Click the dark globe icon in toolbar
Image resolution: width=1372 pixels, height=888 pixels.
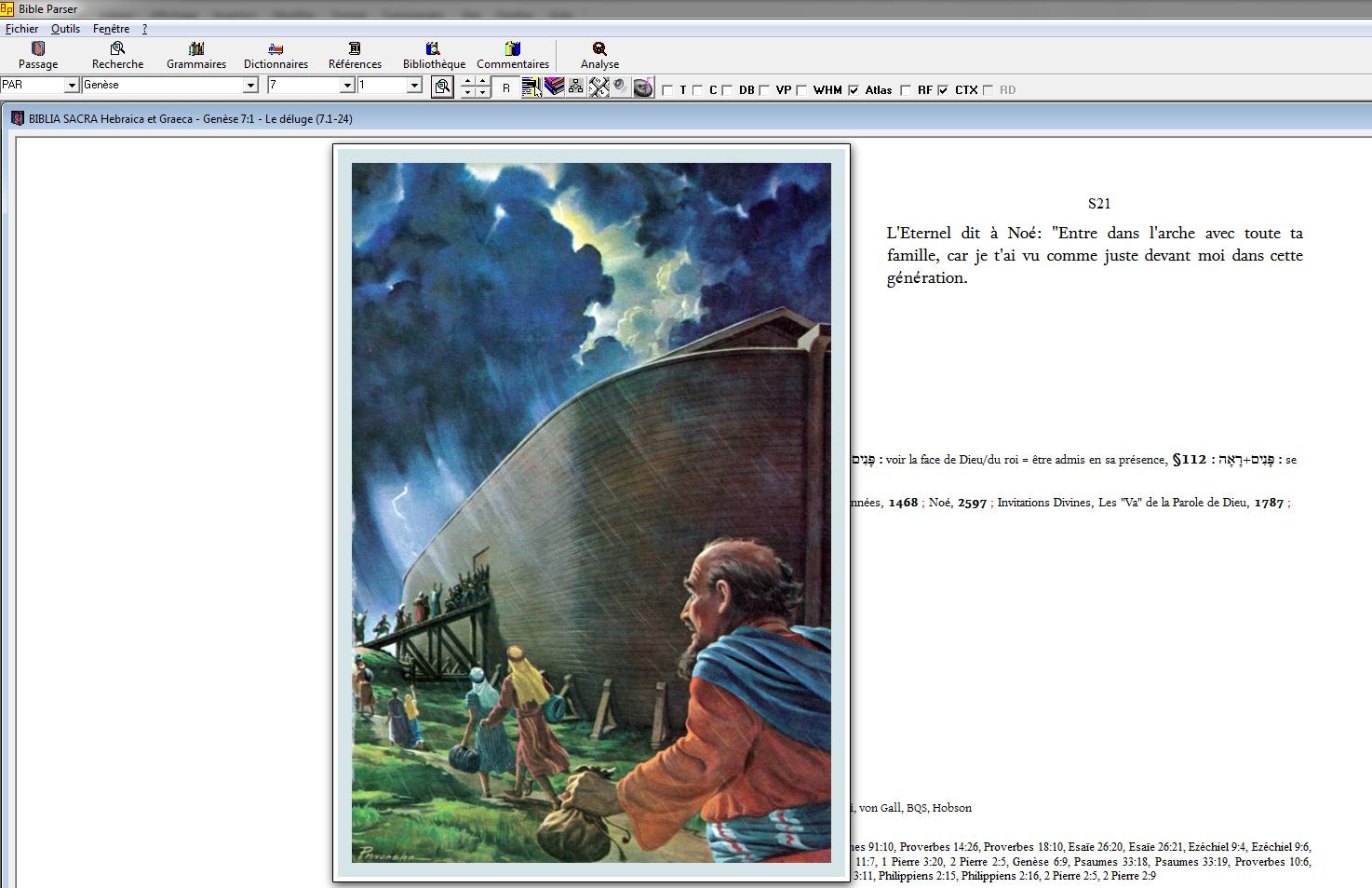[x=643, y=87]
